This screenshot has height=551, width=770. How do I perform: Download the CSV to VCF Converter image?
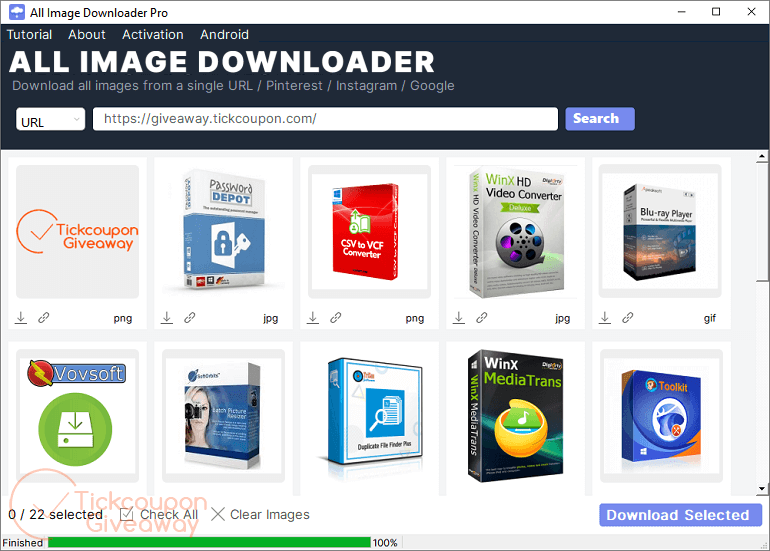click(x=313, y=318)
